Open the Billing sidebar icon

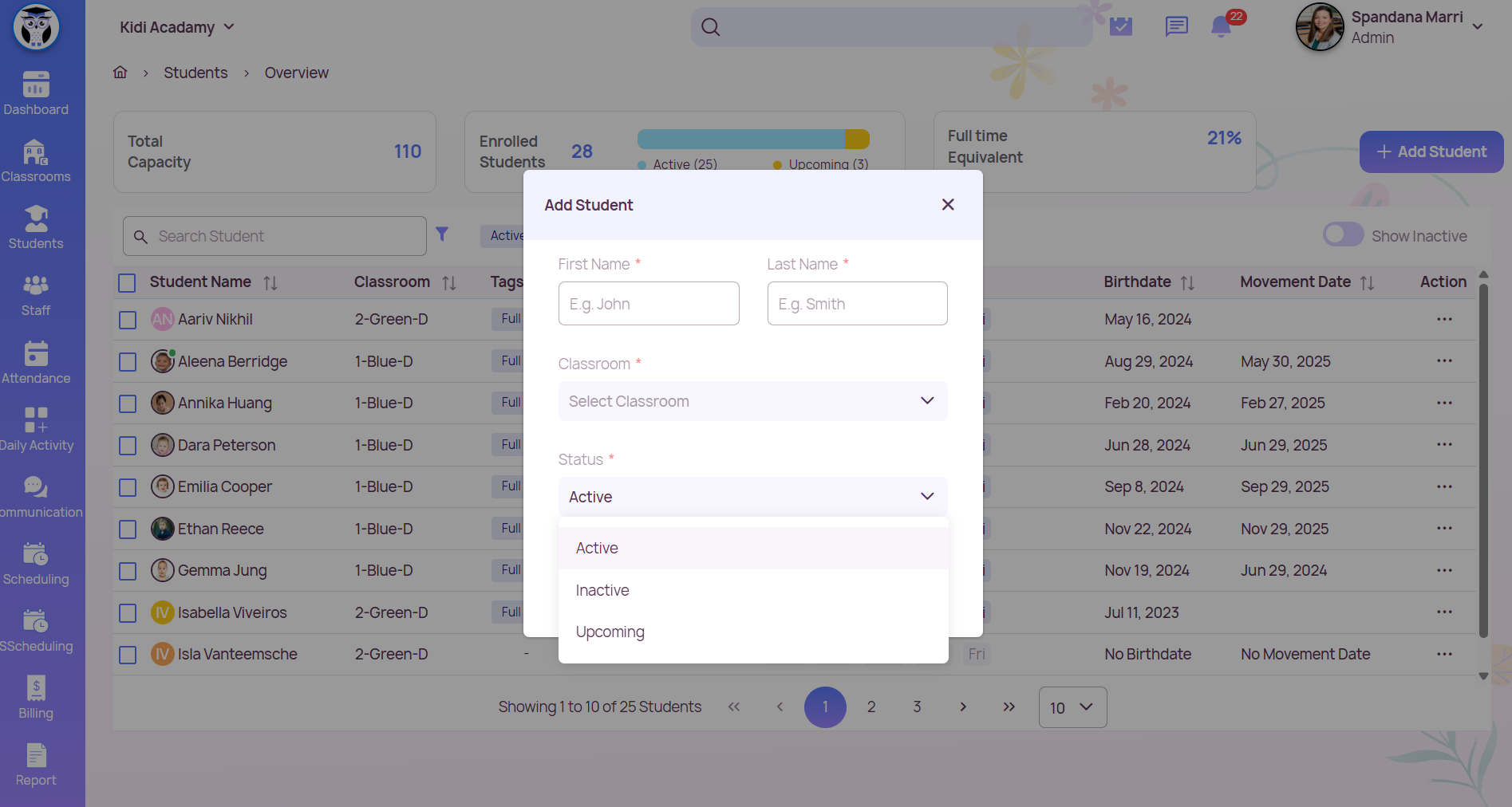(36, 697)
